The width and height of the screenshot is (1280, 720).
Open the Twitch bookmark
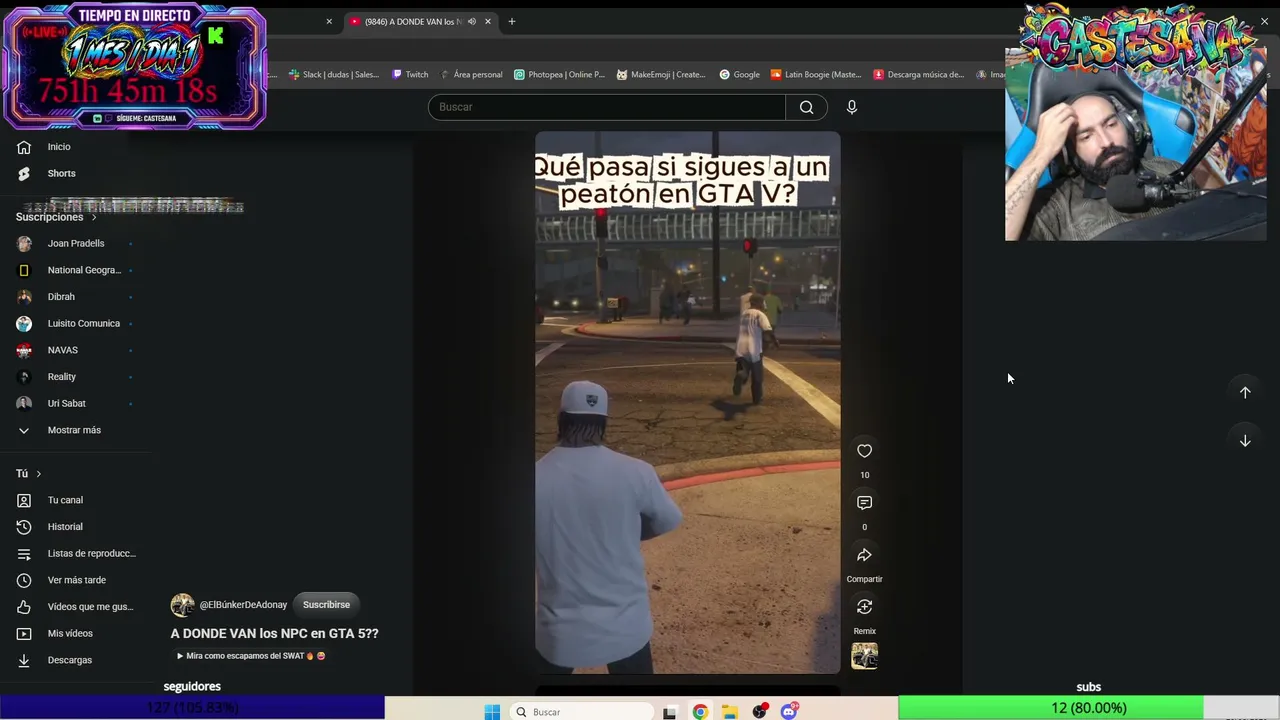point(410,74)
